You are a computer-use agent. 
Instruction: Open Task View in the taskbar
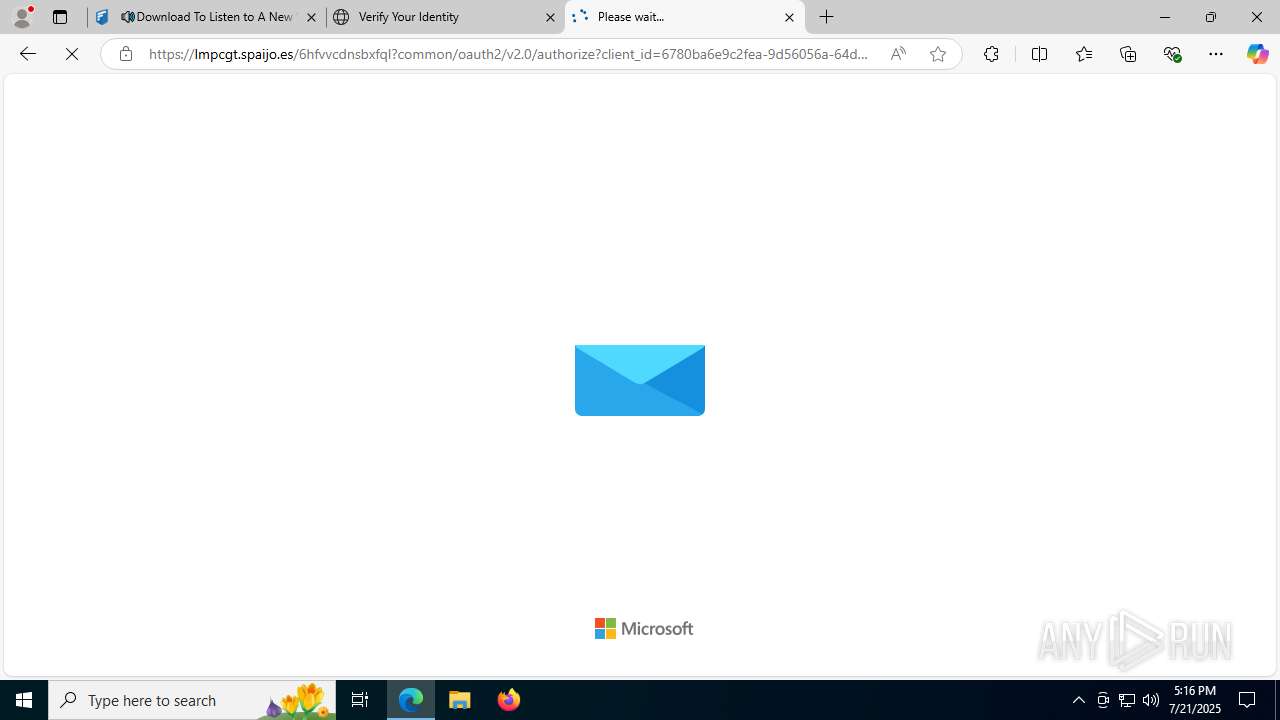pos(360,700)
